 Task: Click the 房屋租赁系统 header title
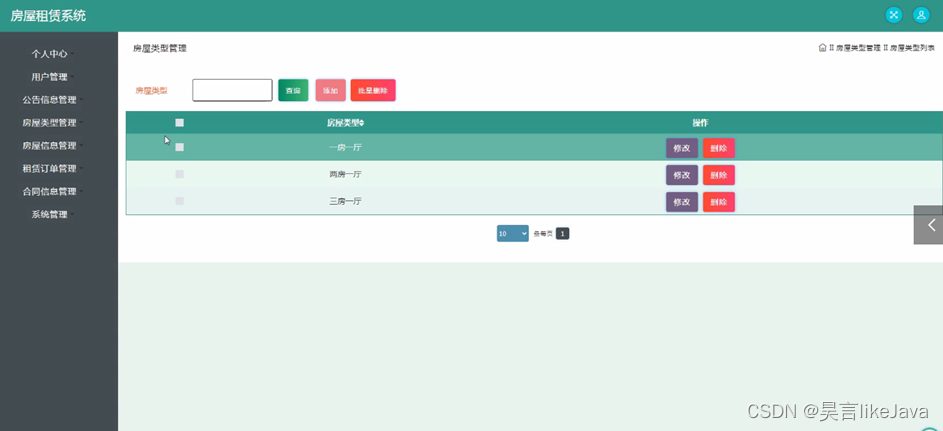coord(48,16)
